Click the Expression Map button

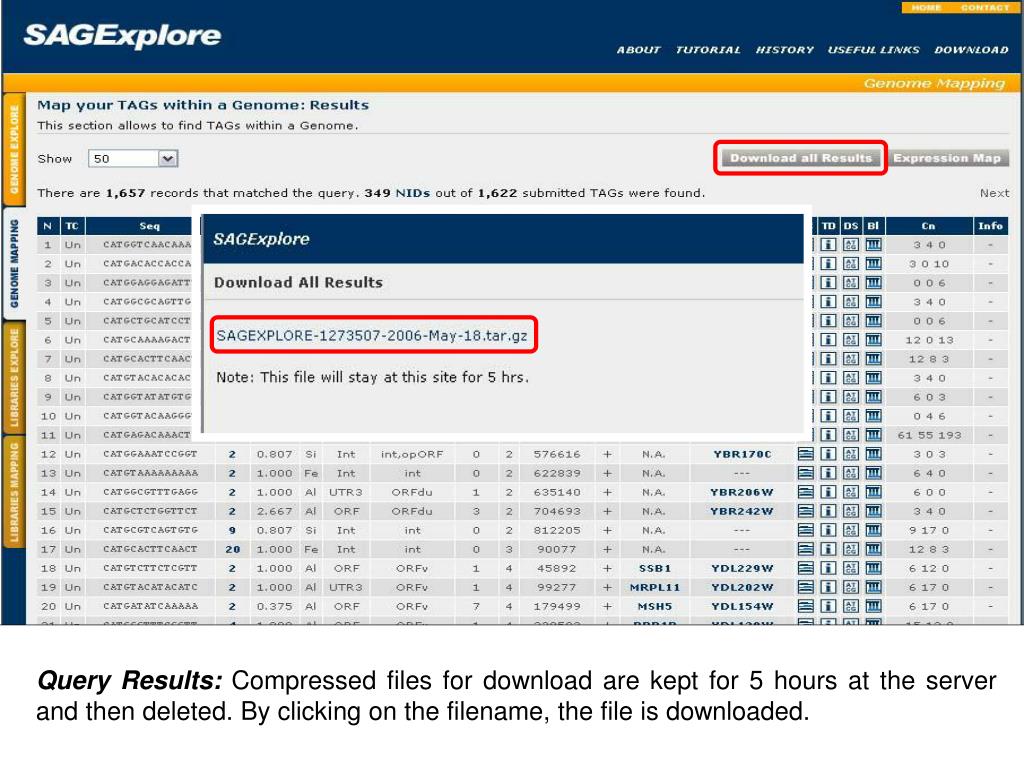click(947, 158)
